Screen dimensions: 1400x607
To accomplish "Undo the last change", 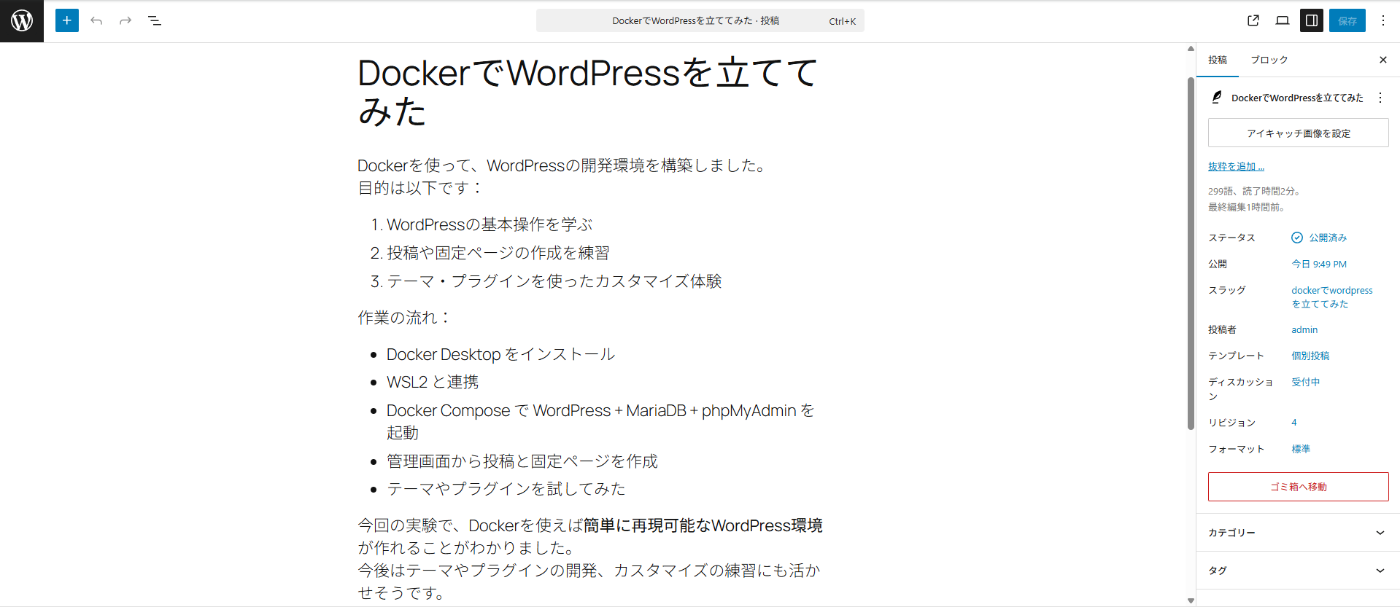I will pos(96,20).
